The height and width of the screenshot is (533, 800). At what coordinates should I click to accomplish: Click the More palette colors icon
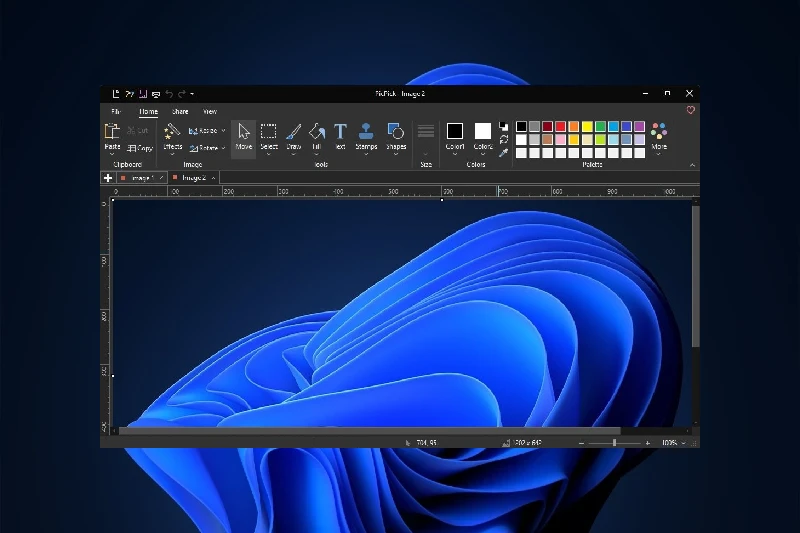coord(659,131)
